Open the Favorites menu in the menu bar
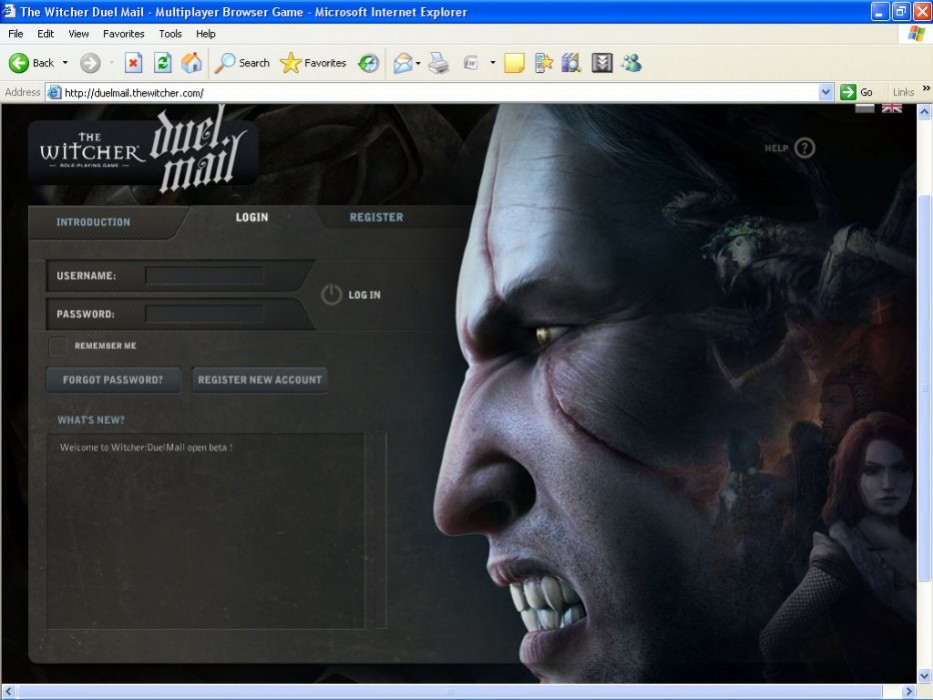 (x=124, y=34)
